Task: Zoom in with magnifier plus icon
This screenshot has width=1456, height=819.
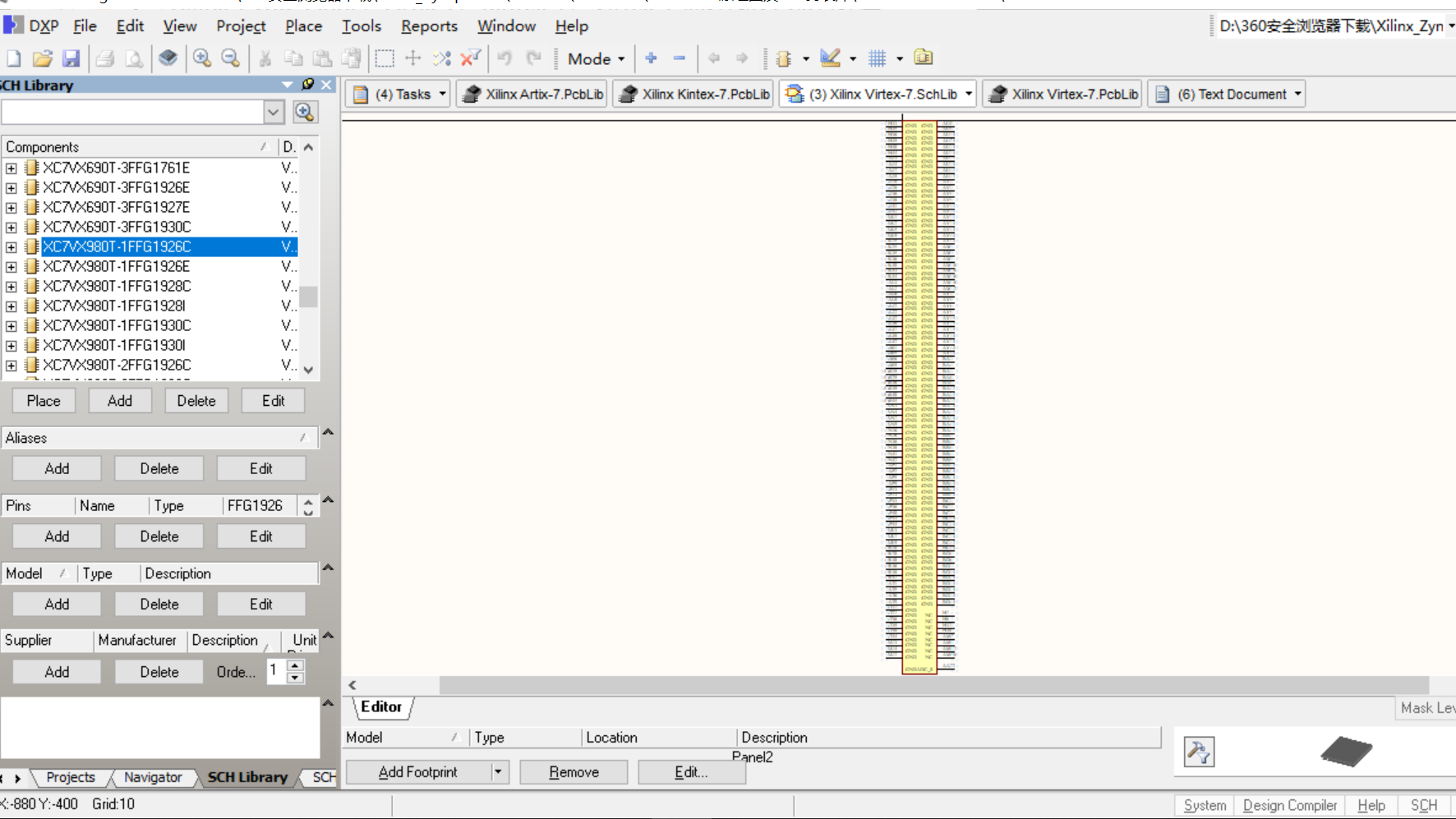Action: [202, 58]
